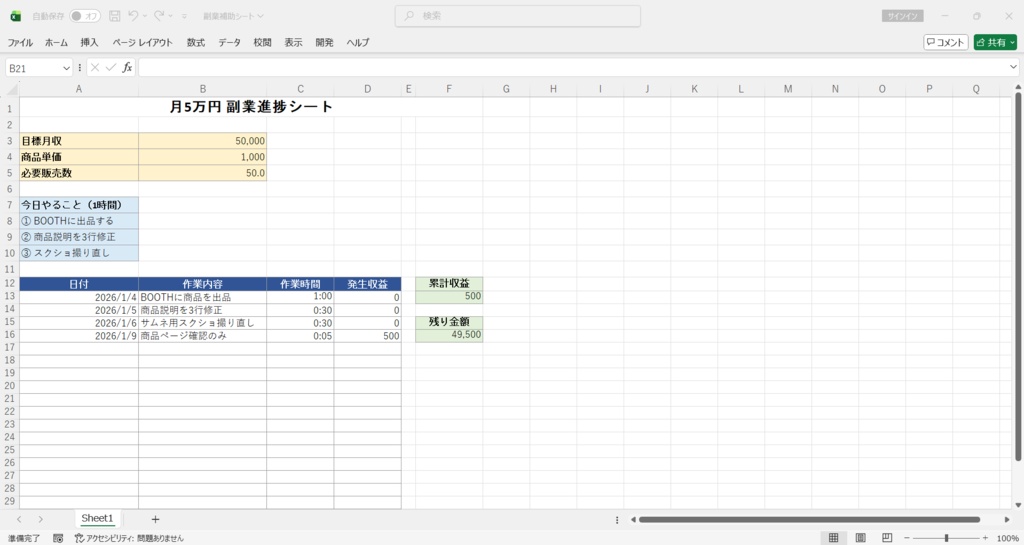Viewport: 1024px width, 545px height.
Task: Click the コメント comments button
Action: [x=946, y=42]
